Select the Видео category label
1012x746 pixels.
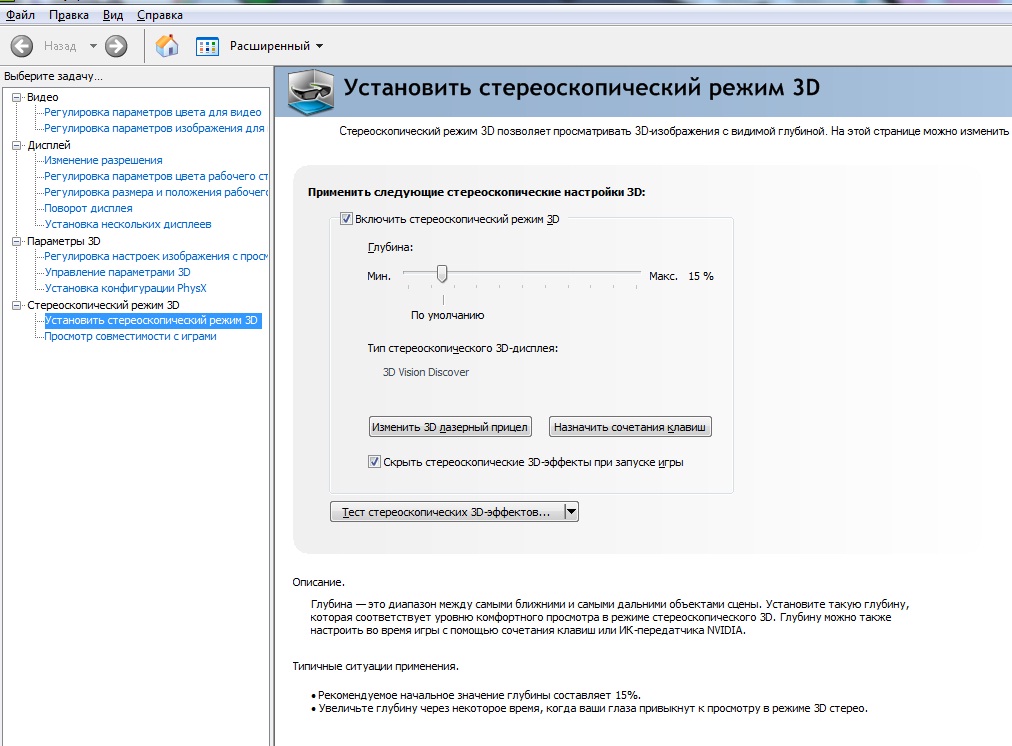[43, 97]
